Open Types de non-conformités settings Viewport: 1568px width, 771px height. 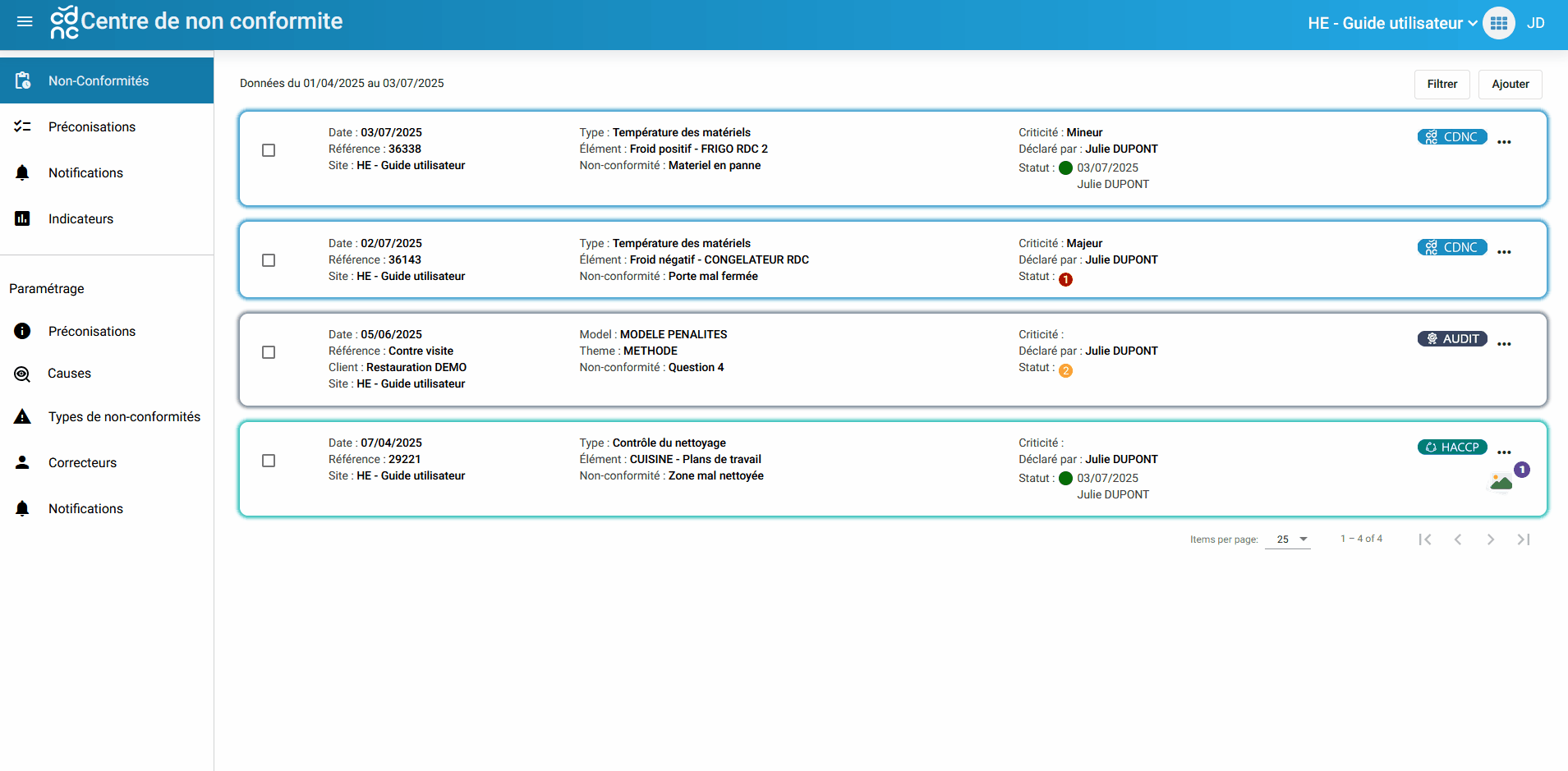tap(107, 416)
